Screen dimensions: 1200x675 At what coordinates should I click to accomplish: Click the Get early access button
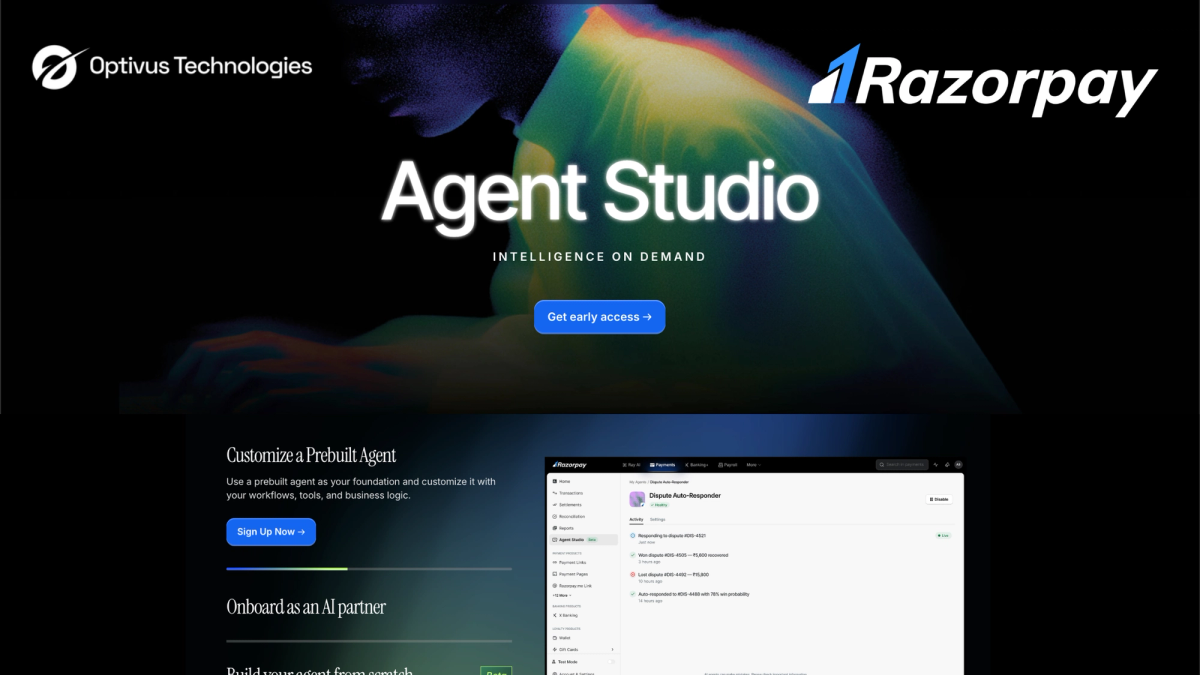tap(599, 317)
